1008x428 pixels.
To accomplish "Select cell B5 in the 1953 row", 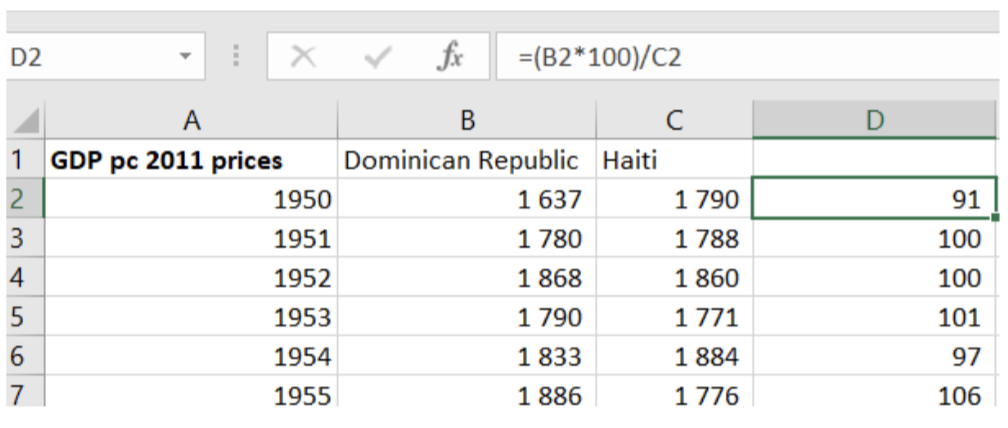I will [x=467, y=317].
